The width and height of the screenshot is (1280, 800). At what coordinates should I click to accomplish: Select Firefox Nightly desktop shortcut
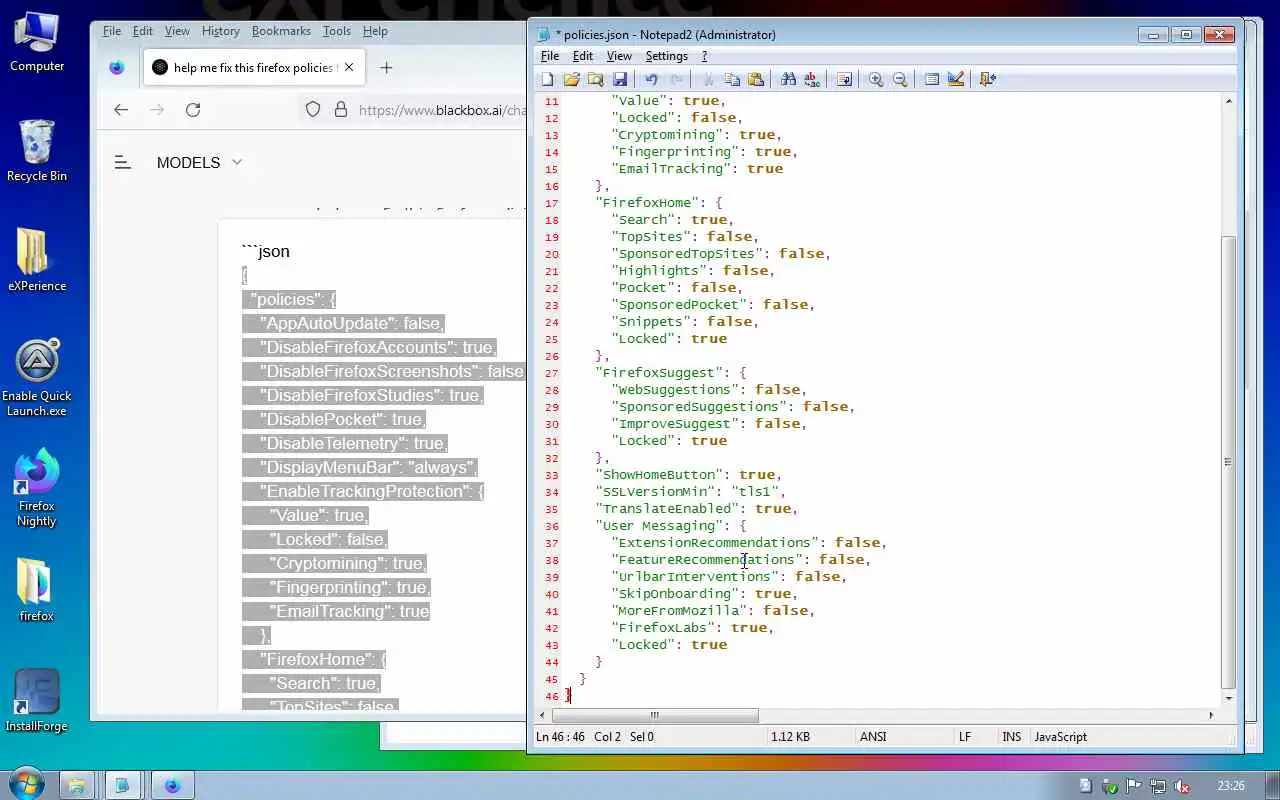(37, 488)
